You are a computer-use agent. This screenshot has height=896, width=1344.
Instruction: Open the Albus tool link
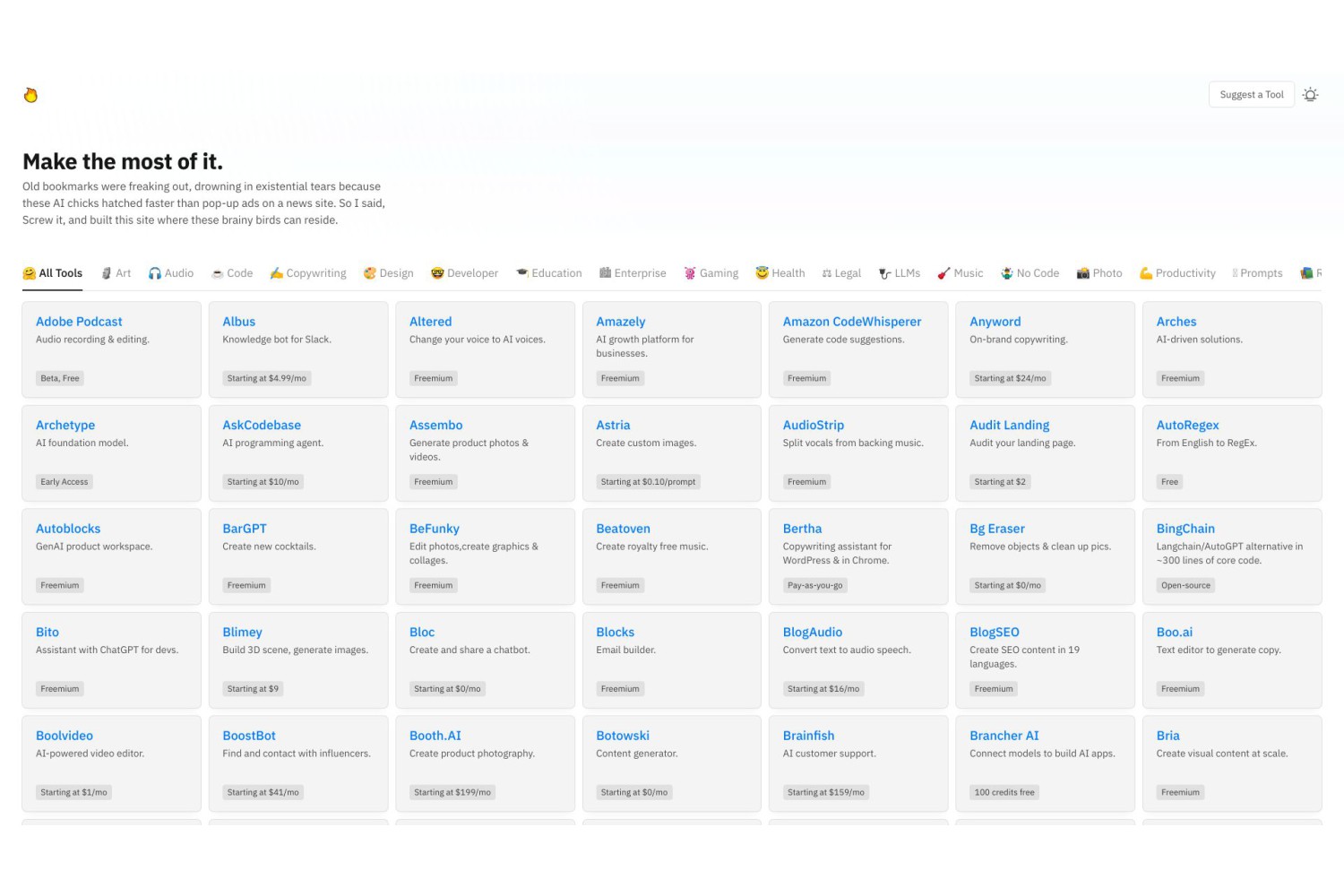pos(239,322)
